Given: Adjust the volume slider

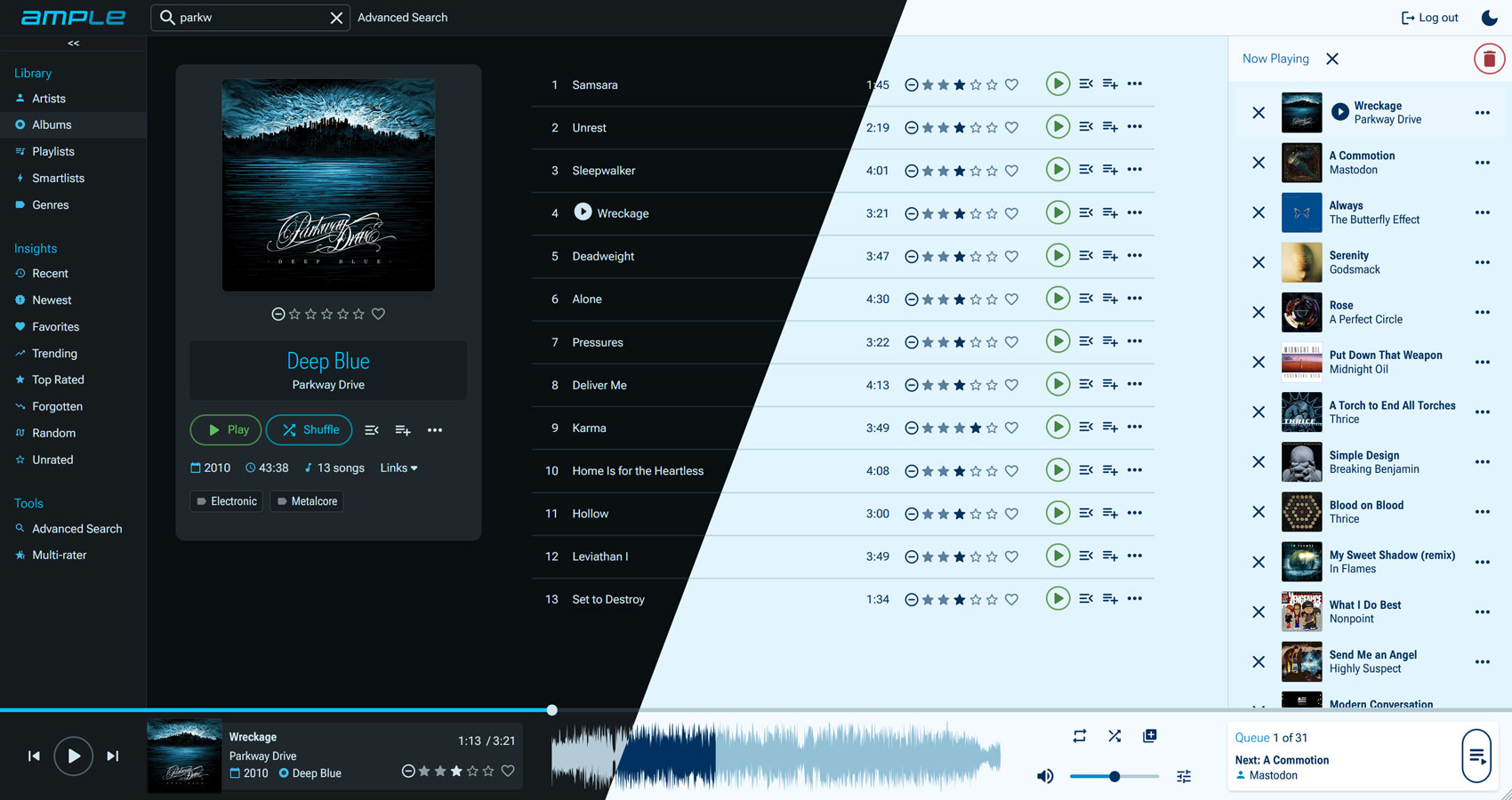Looking at the screenshot, I should [1114, 776].
